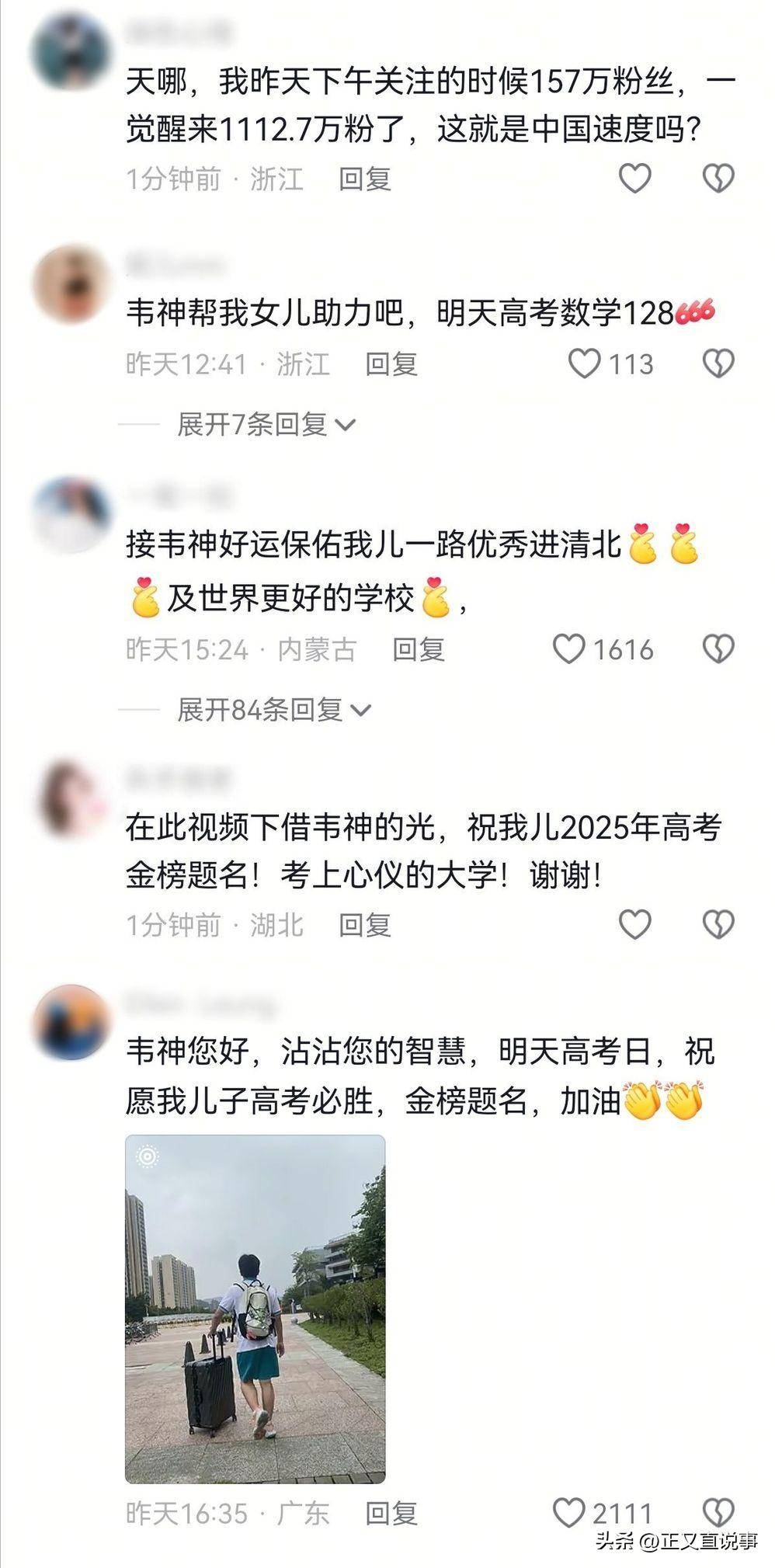Dislike the 中国速度 comment from 浙江
Image resolution: width=775 pixels, height=1568 pixels.
[x=718, y=179]
